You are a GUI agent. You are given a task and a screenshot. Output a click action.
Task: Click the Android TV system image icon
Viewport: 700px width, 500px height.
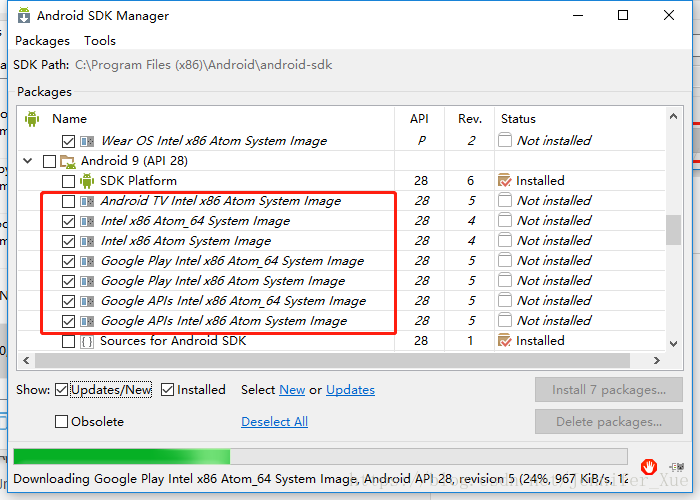pos(87,201)
